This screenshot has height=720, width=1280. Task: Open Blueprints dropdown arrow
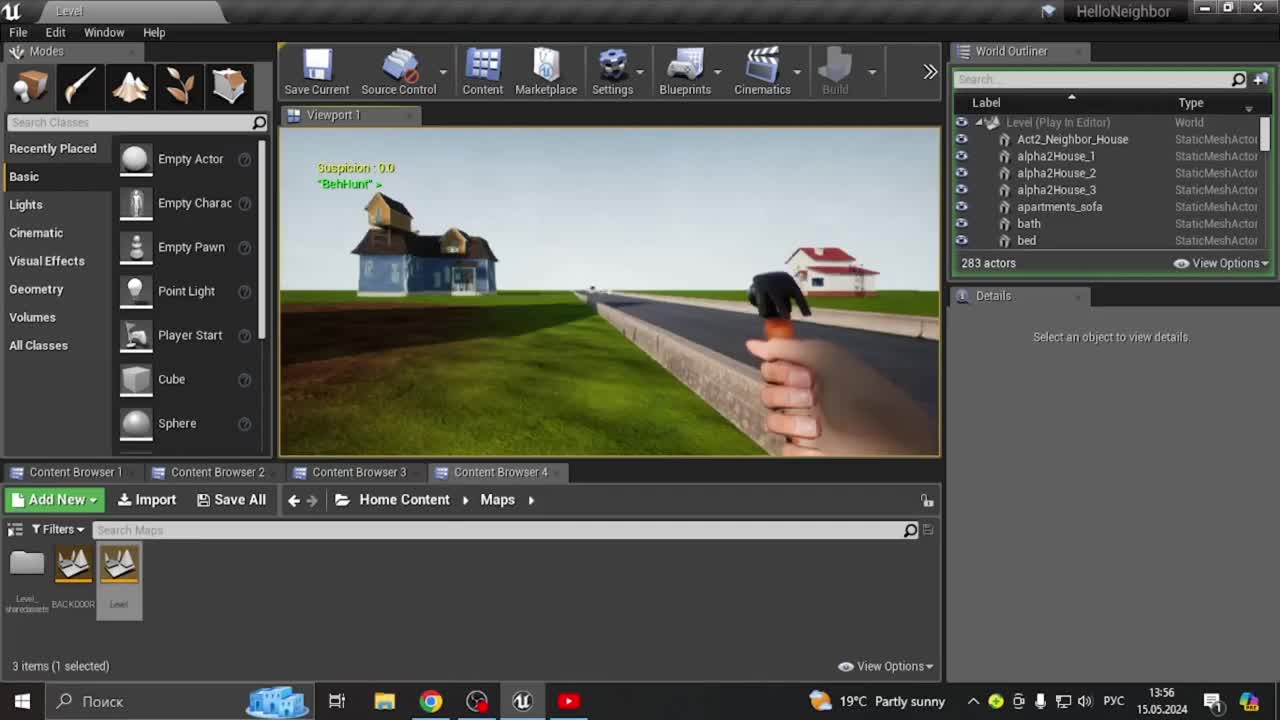pyautogui.click(x=718, y=72)
